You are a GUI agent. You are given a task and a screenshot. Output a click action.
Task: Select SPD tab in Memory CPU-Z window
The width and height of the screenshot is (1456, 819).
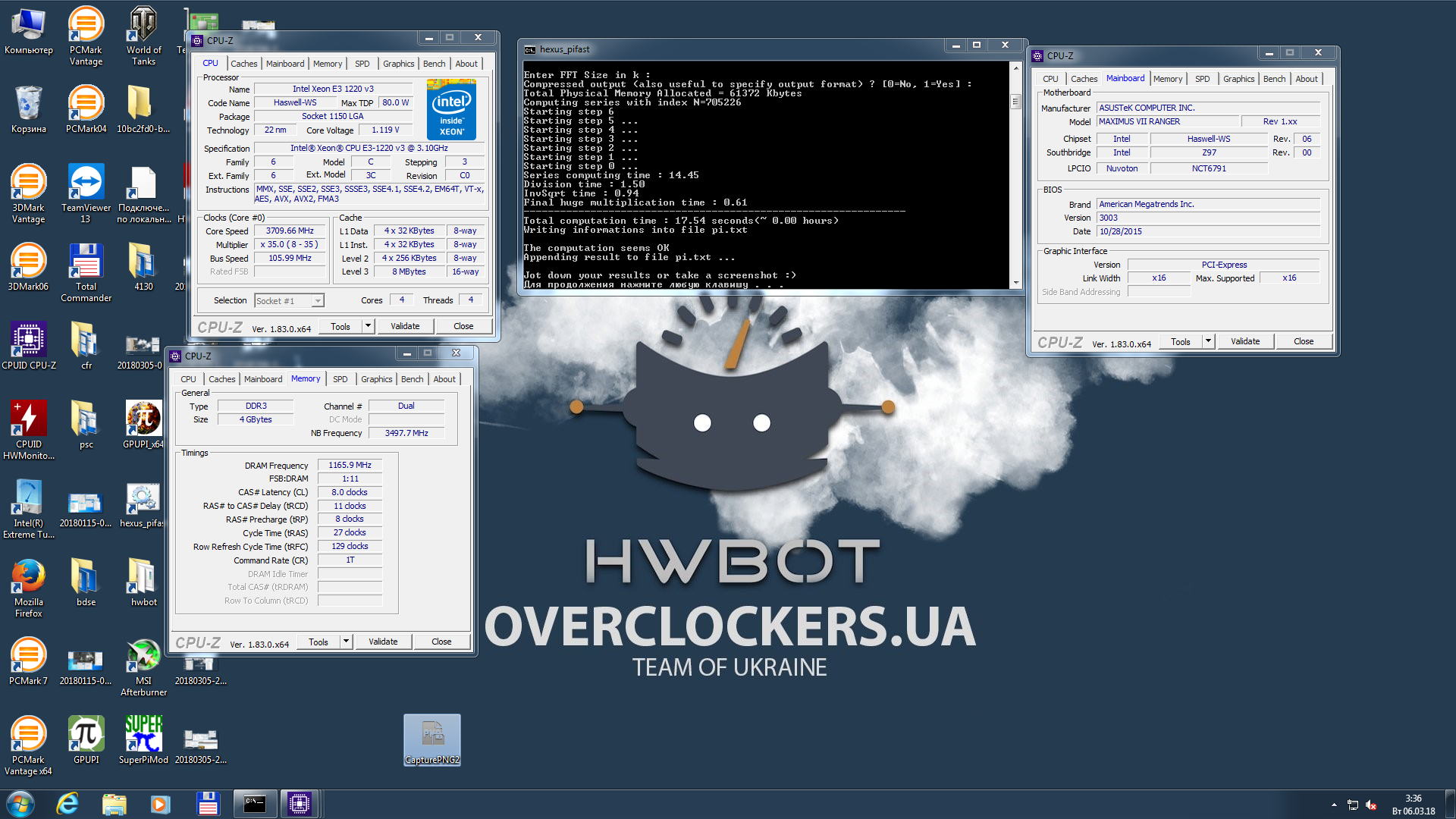click(340, 379)
